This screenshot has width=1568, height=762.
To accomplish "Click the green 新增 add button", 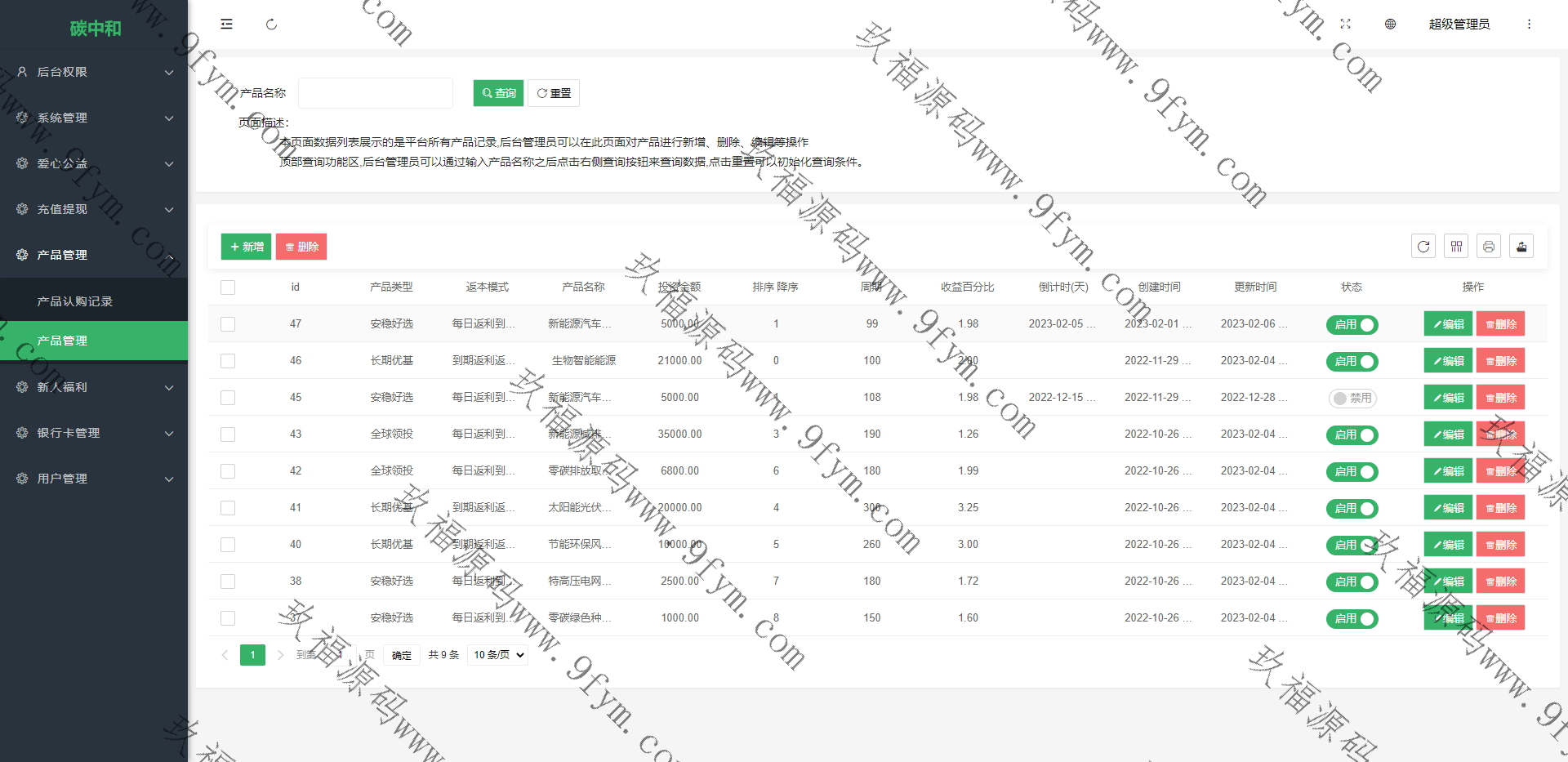I will pos(246,247).
